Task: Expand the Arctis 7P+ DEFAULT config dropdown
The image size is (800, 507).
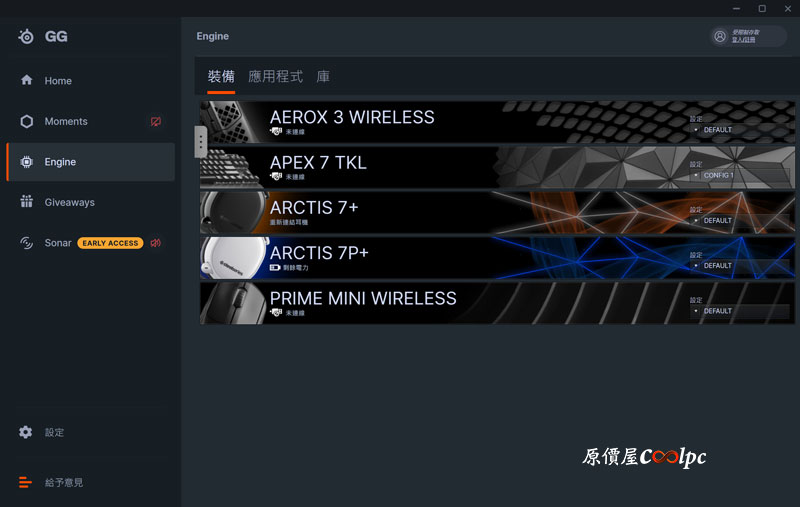Action: tap(739, 266)
